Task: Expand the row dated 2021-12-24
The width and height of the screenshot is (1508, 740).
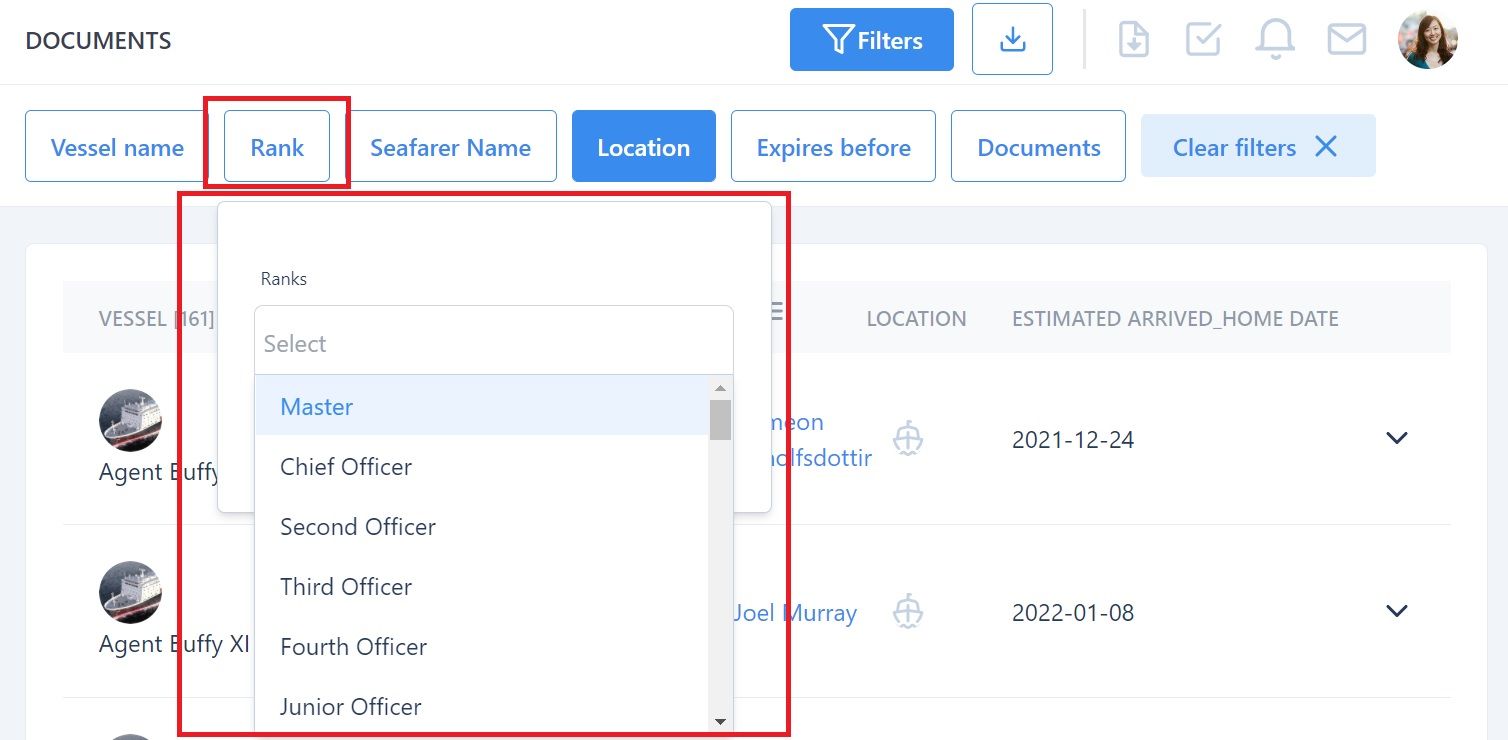Action: click(1397, 438)
